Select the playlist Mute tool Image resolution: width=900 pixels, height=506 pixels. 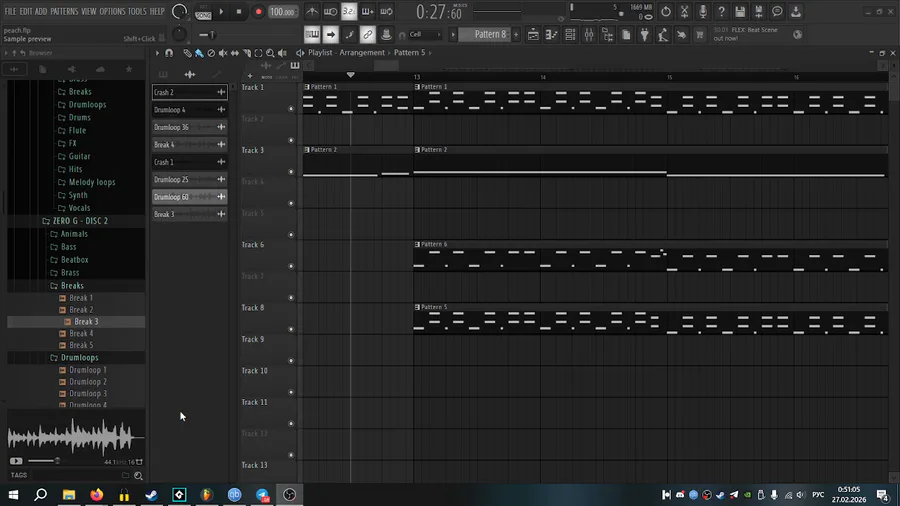coord(223,53)
